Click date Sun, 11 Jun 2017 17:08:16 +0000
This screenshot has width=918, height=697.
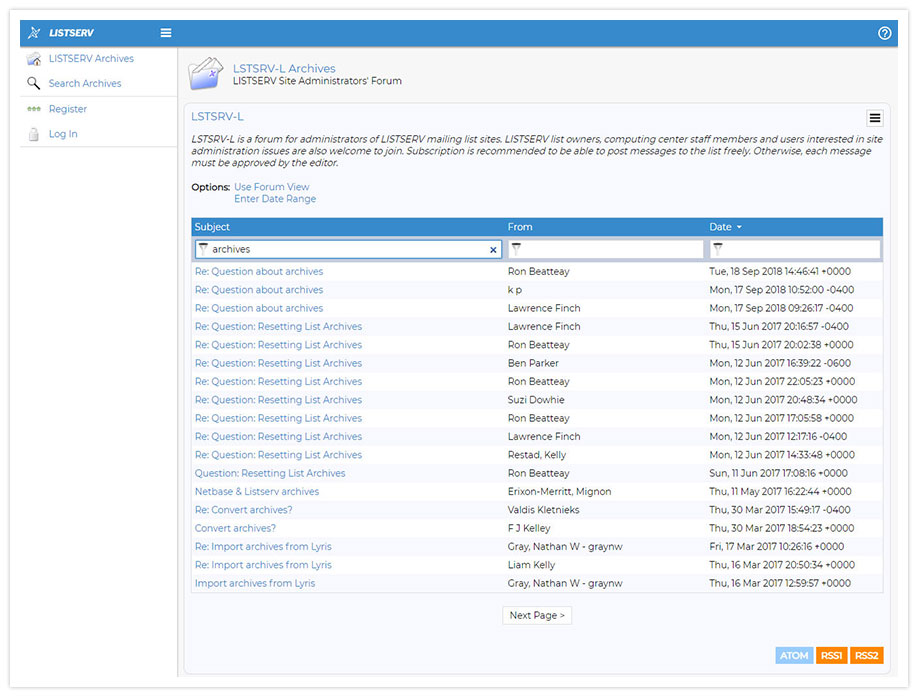(778, 473)
